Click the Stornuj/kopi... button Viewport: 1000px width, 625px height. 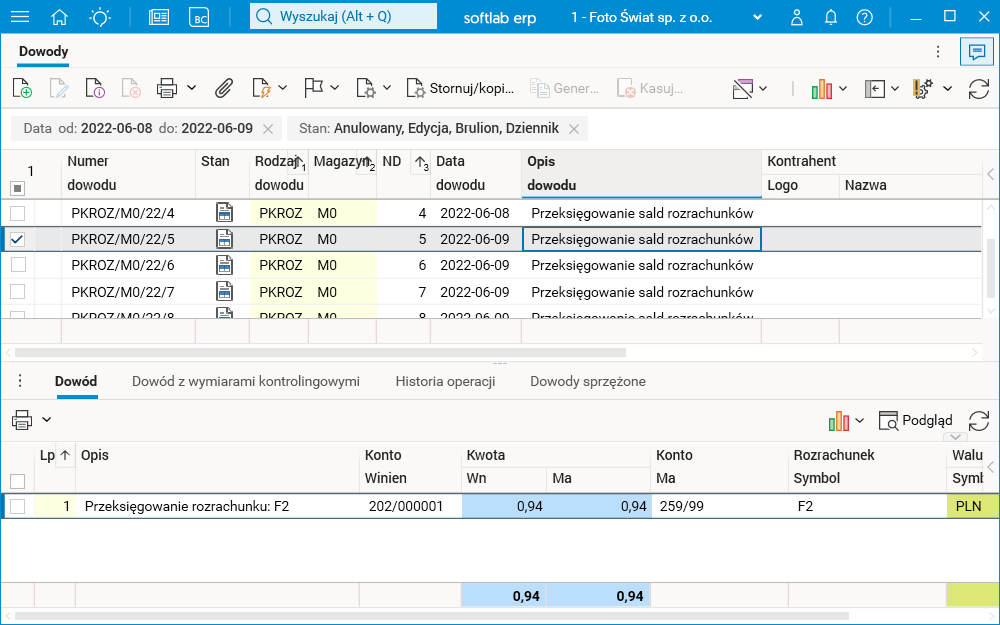coord(460,88)
